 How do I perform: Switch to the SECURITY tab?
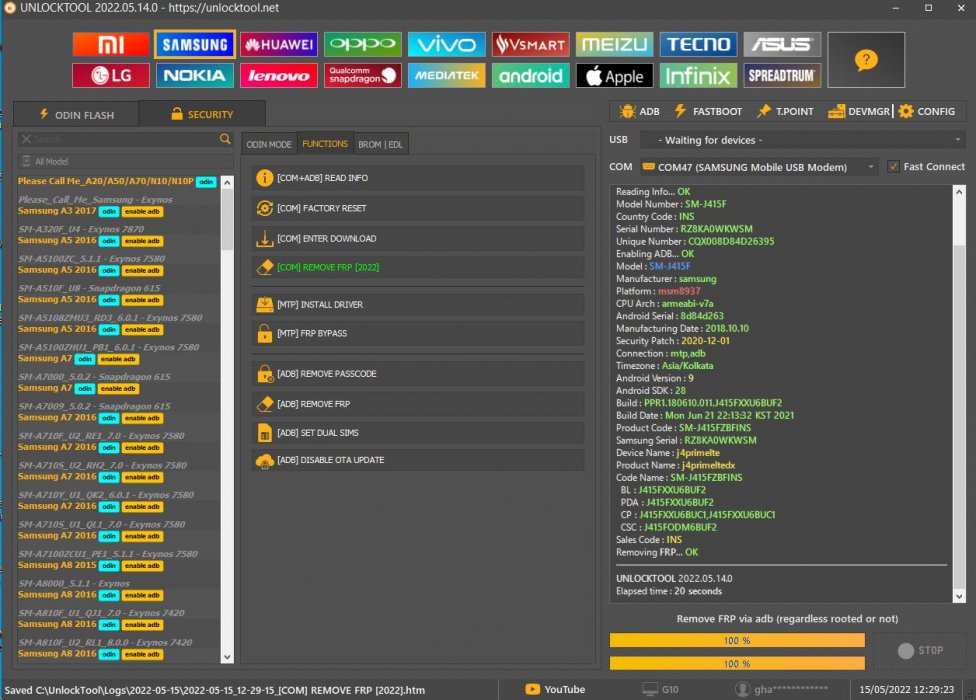tap(202, 114)
